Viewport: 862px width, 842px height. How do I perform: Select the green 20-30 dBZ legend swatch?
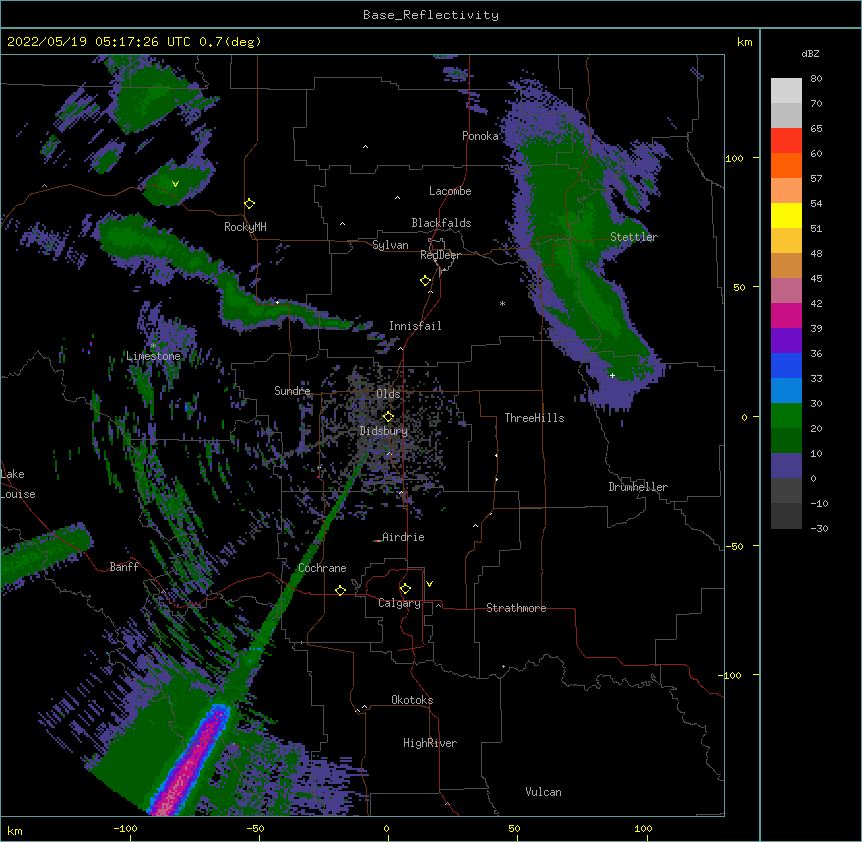(786, 416)
